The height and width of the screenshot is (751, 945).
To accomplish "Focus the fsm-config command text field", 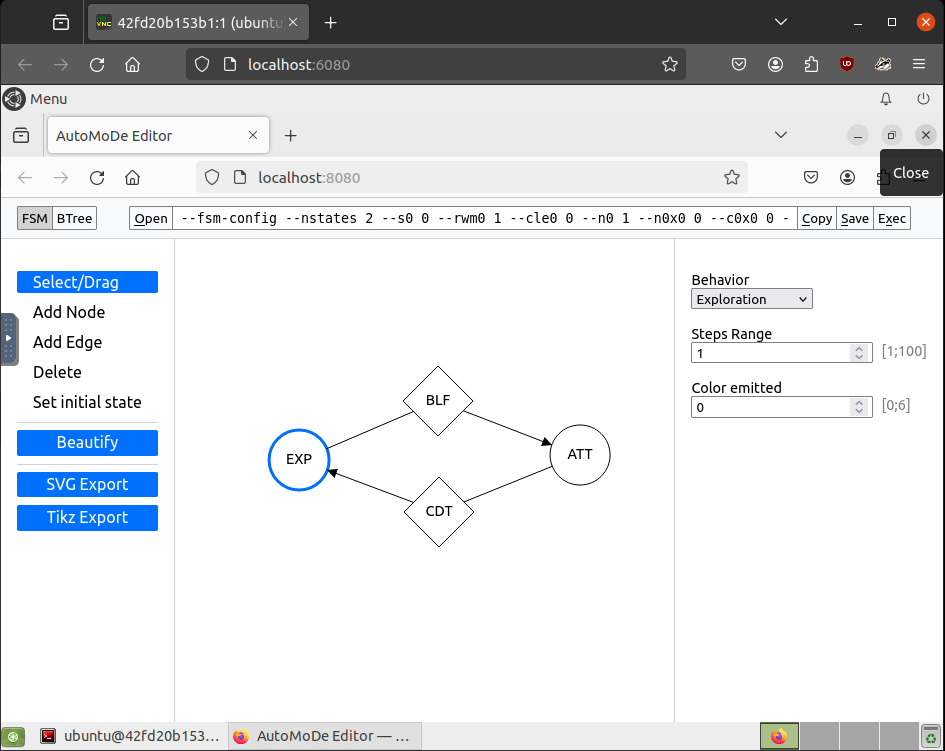I will [x=485, y=218].
